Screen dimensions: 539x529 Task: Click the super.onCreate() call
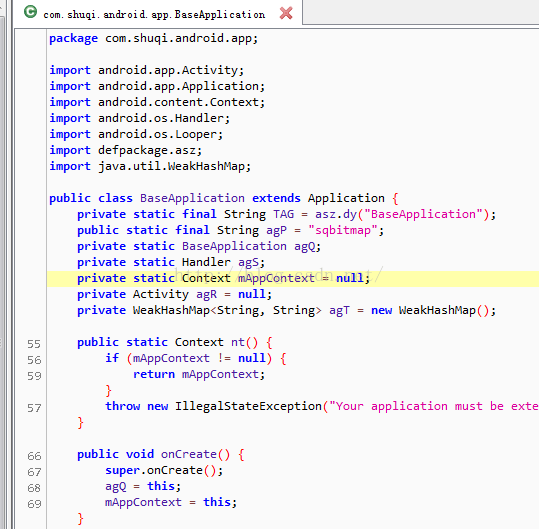pyautogui.click(x=164, y=470)
